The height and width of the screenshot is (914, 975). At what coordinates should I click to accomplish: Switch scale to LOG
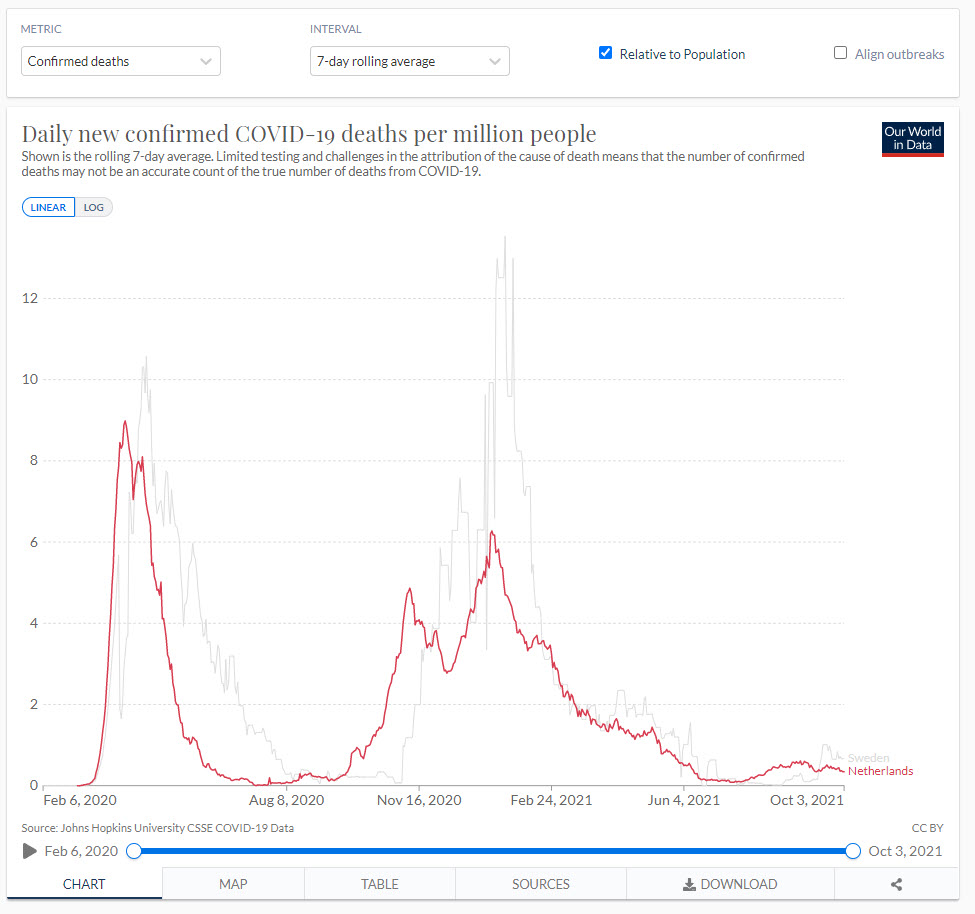click(x=94, y=207)
